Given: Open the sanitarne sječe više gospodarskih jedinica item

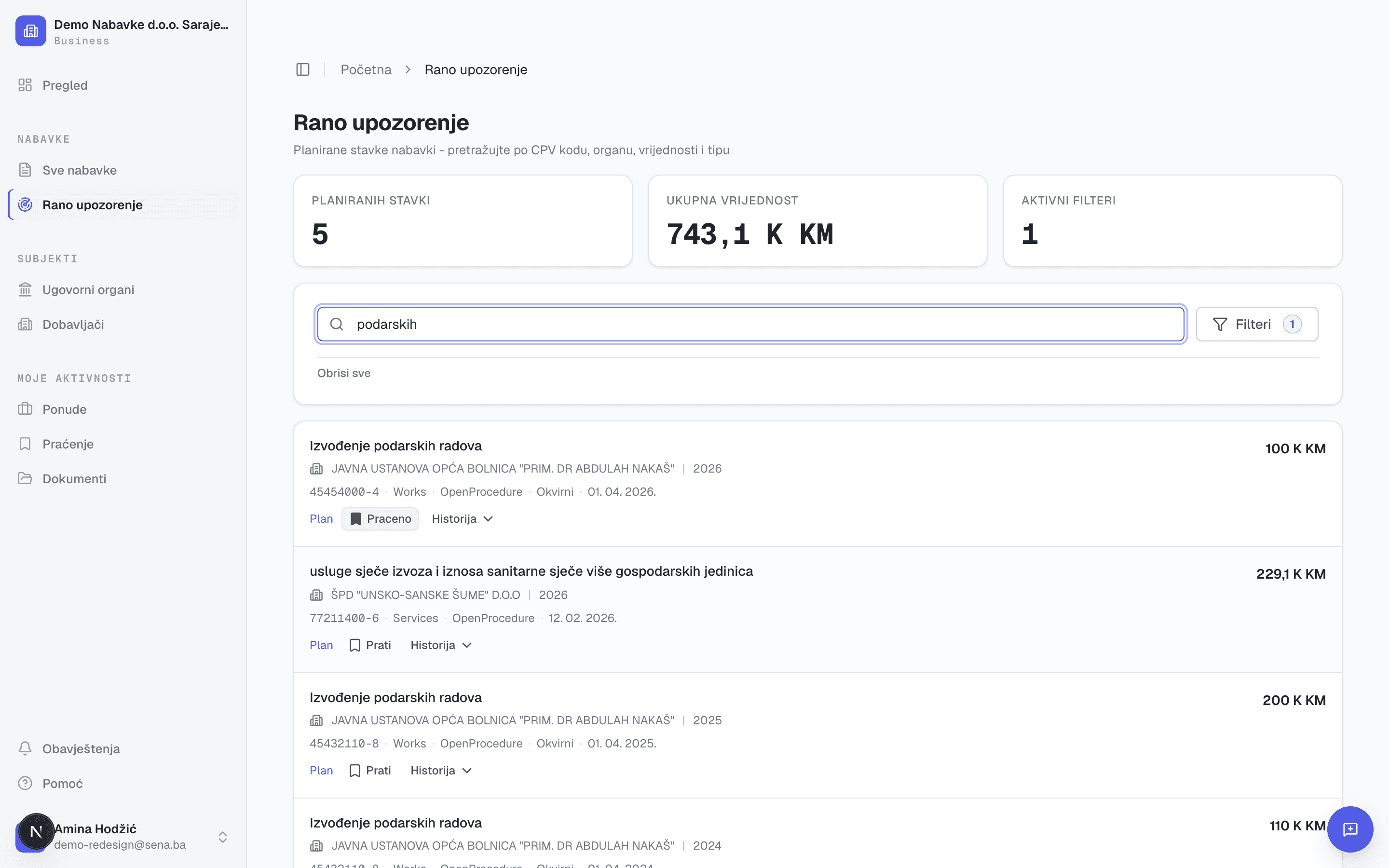Looking at the screenshot, I should point(531,571).
